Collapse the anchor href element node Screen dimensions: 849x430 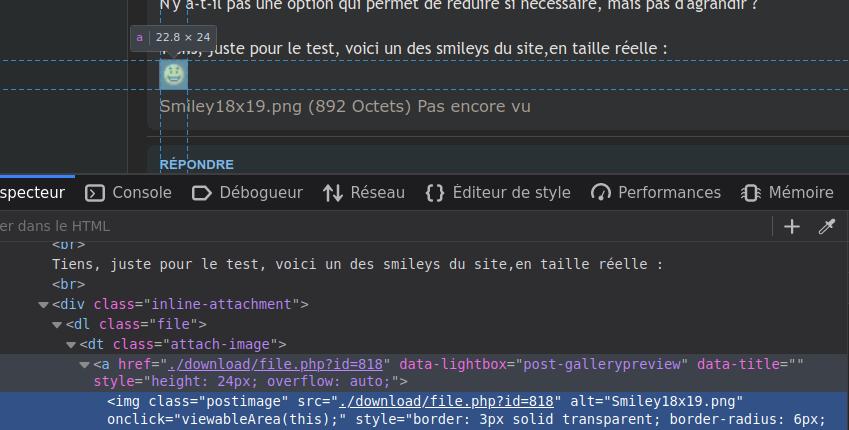(84, 364)
